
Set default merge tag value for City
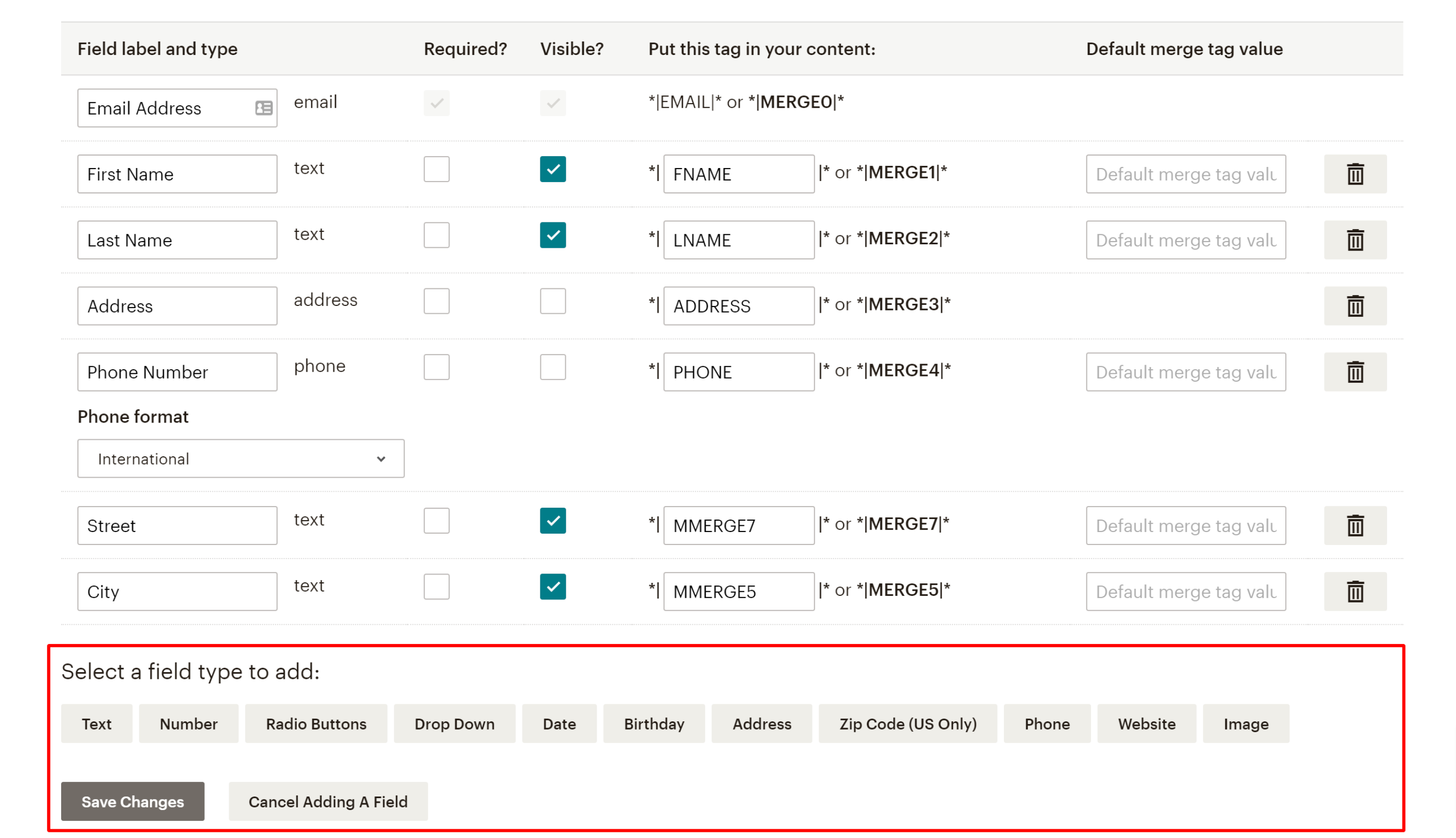(1185, 591)
